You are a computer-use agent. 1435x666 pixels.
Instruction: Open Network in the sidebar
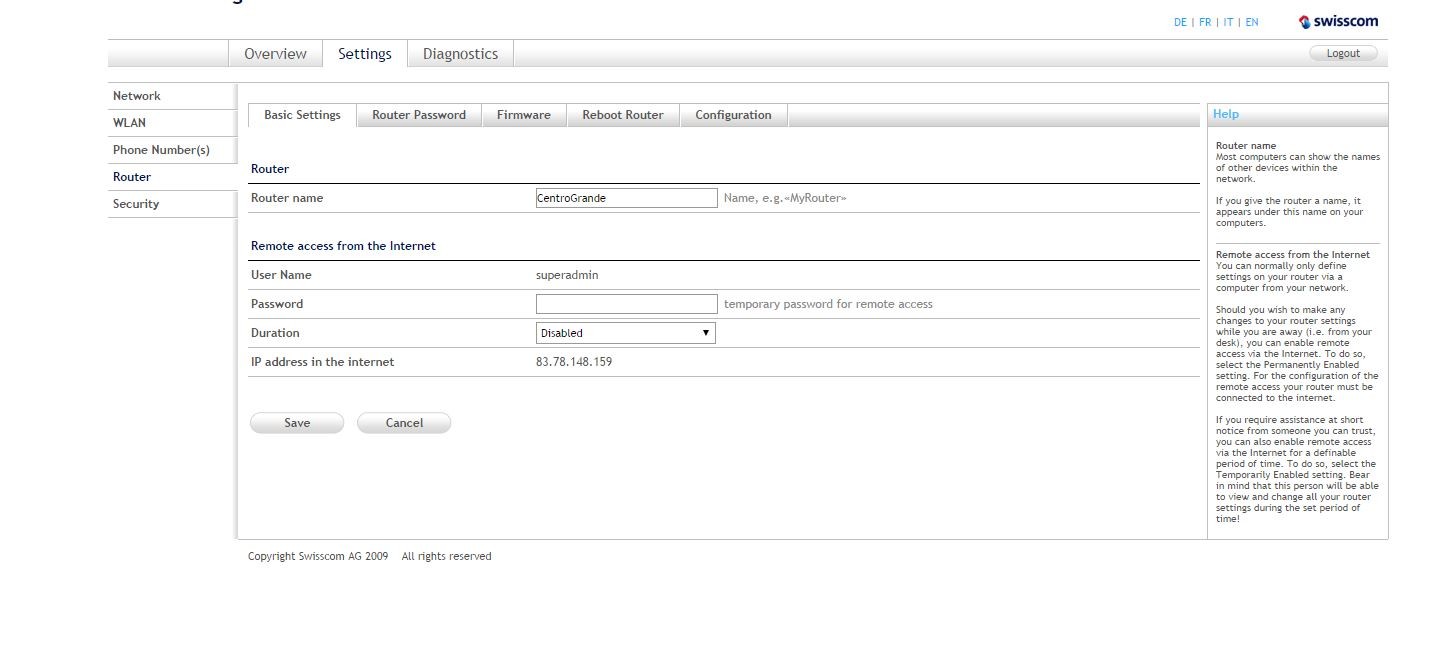pyautogui.click(x=137, y=96)
